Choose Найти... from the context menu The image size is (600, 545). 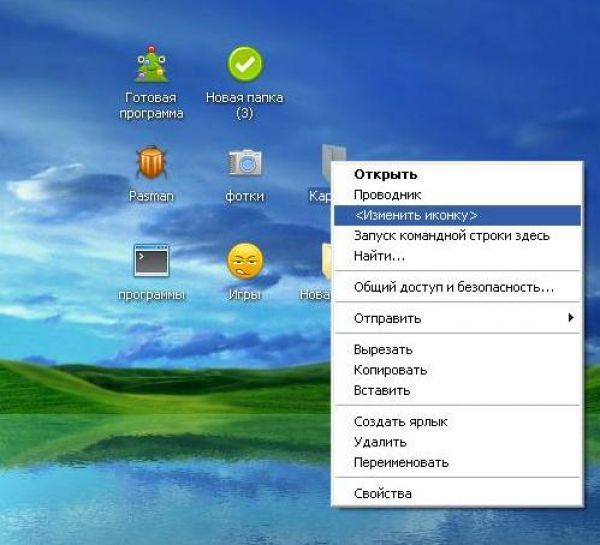tap(458, 256)
